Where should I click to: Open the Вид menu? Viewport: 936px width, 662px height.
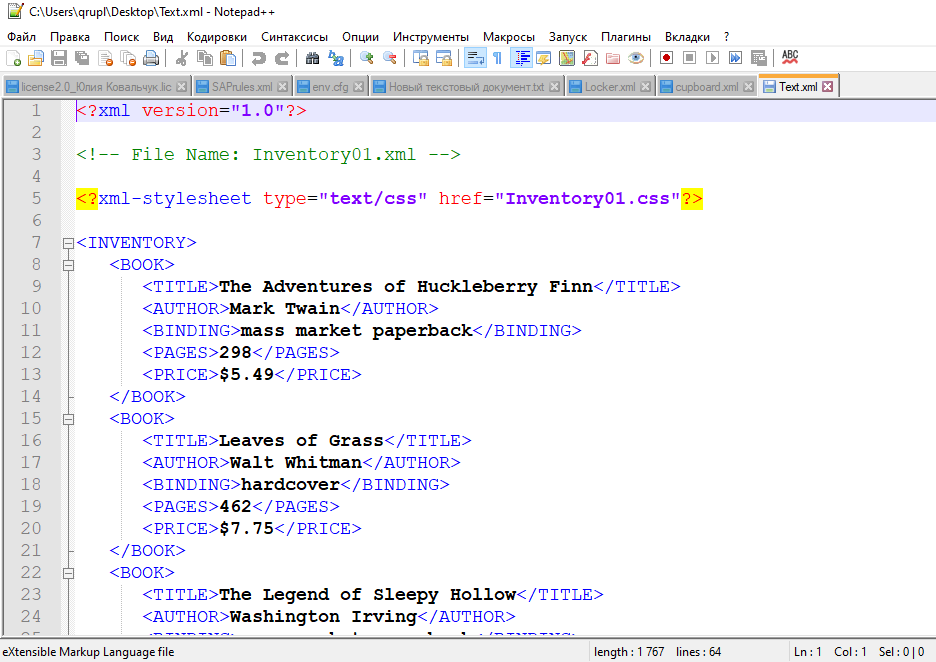click(x=163, y=37)
